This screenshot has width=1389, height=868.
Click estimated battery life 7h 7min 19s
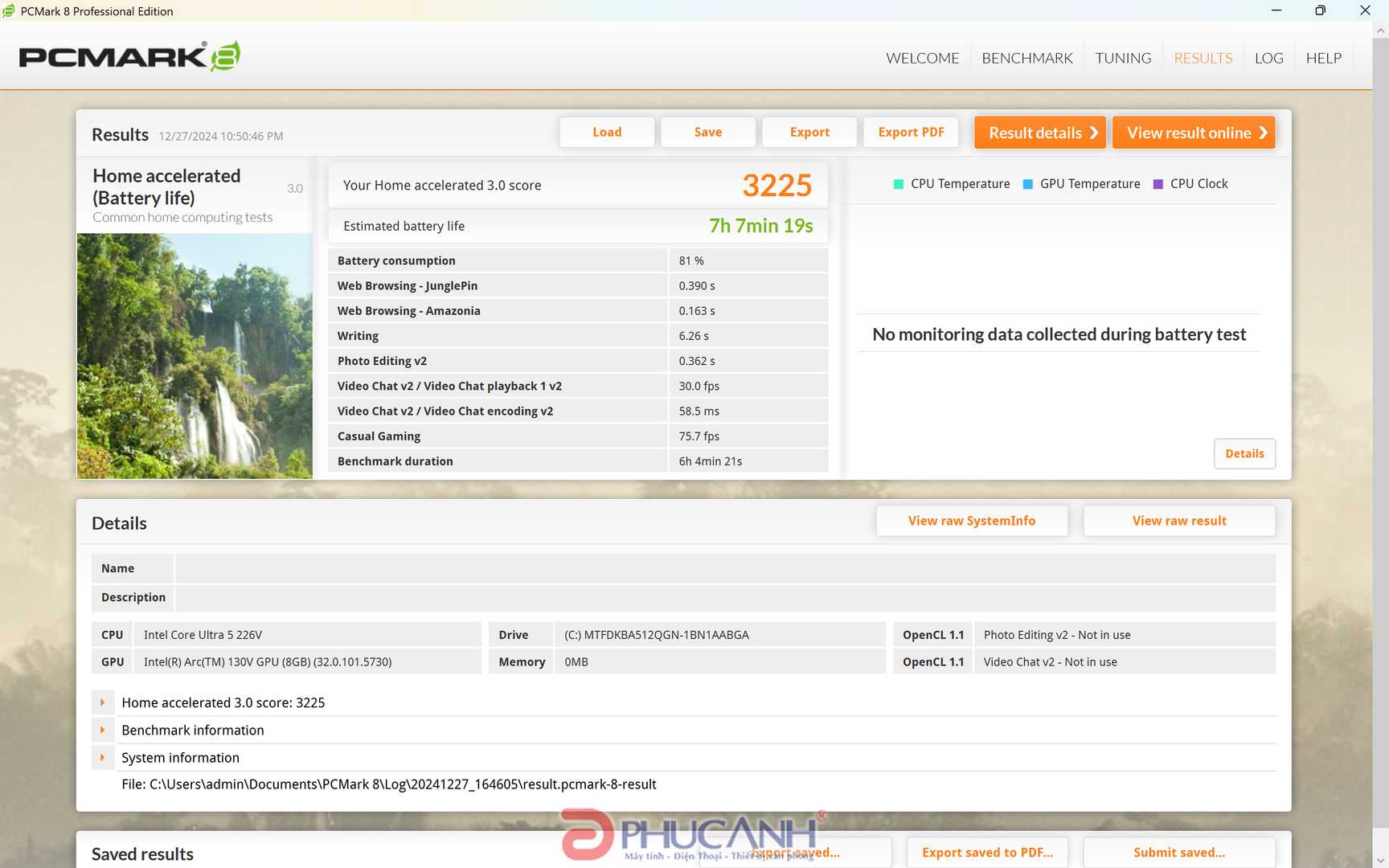tap(760, 226)
